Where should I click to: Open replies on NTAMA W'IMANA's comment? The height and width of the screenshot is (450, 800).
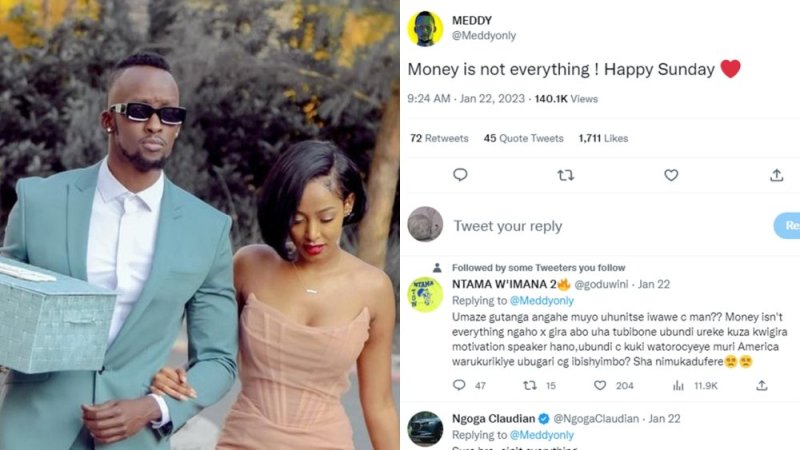459,385
